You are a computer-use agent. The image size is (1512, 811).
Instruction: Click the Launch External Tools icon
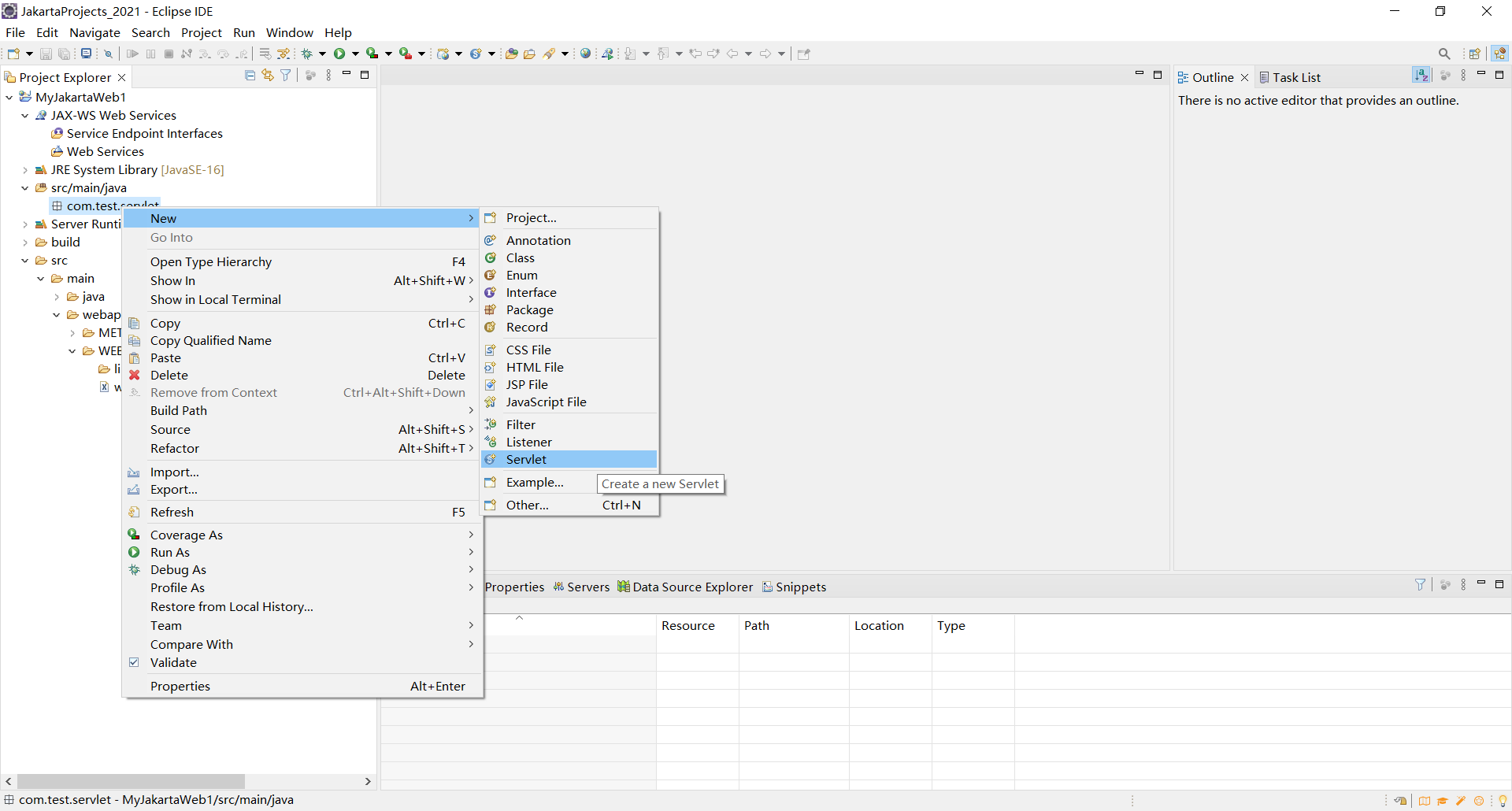pyautogui.click(x=405, y=54)
